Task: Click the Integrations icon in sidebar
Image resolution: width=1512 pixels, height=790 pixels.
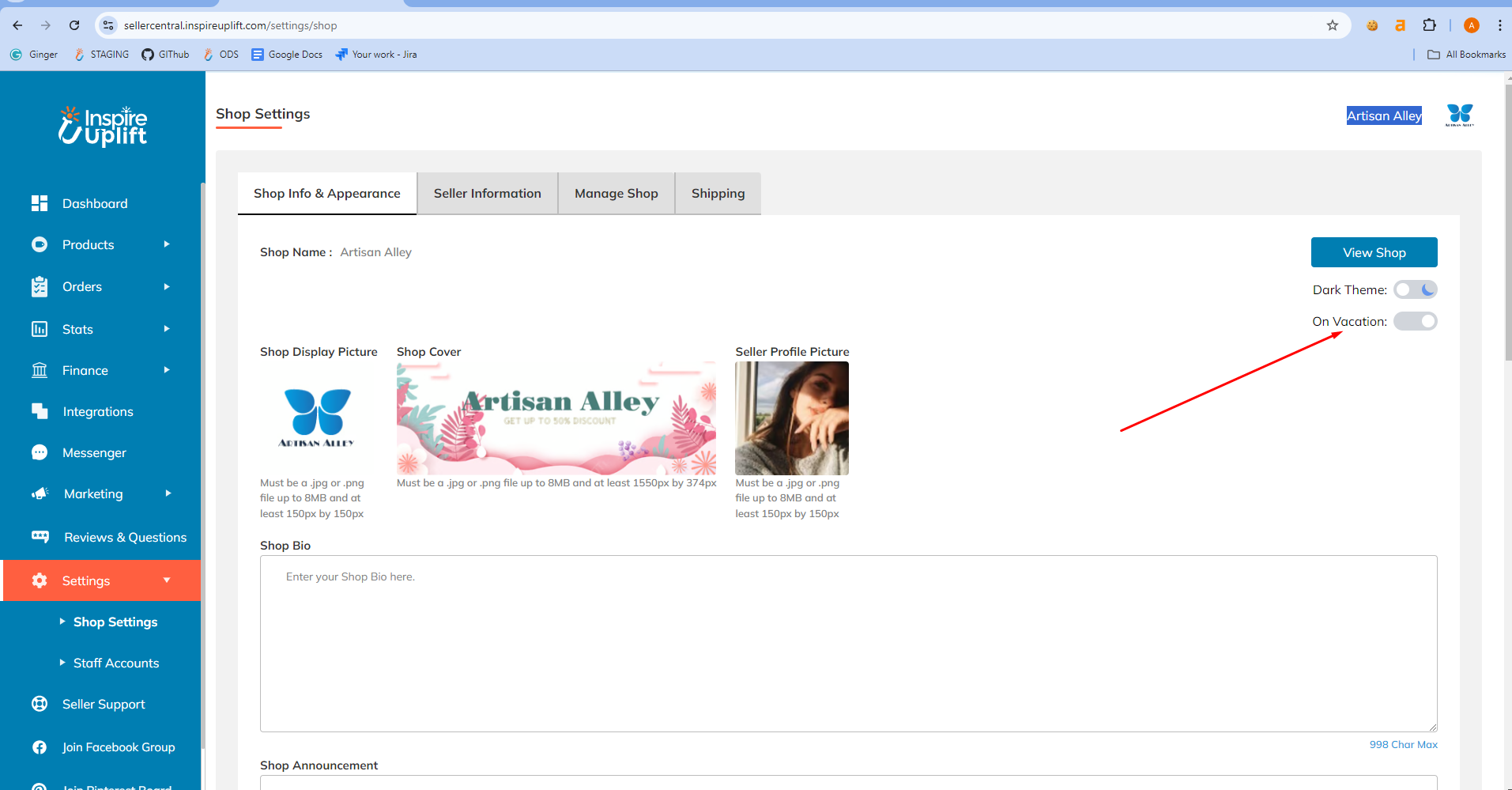Action: (x=40, y=411)
